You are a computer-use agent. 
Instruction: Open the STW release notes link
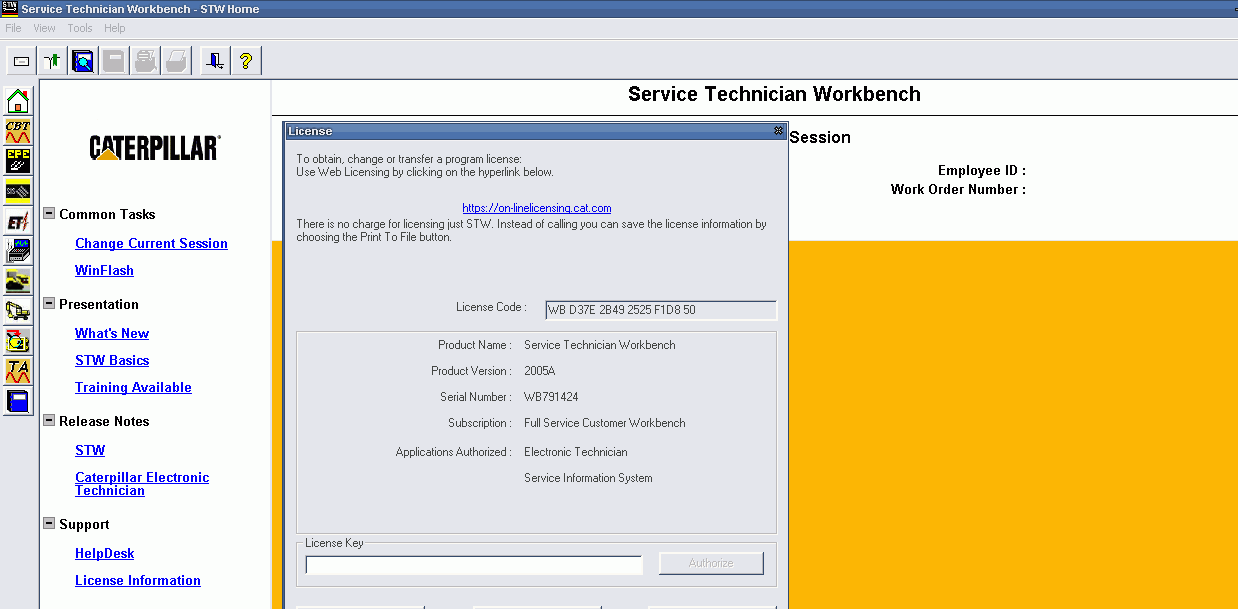[90, 450]
